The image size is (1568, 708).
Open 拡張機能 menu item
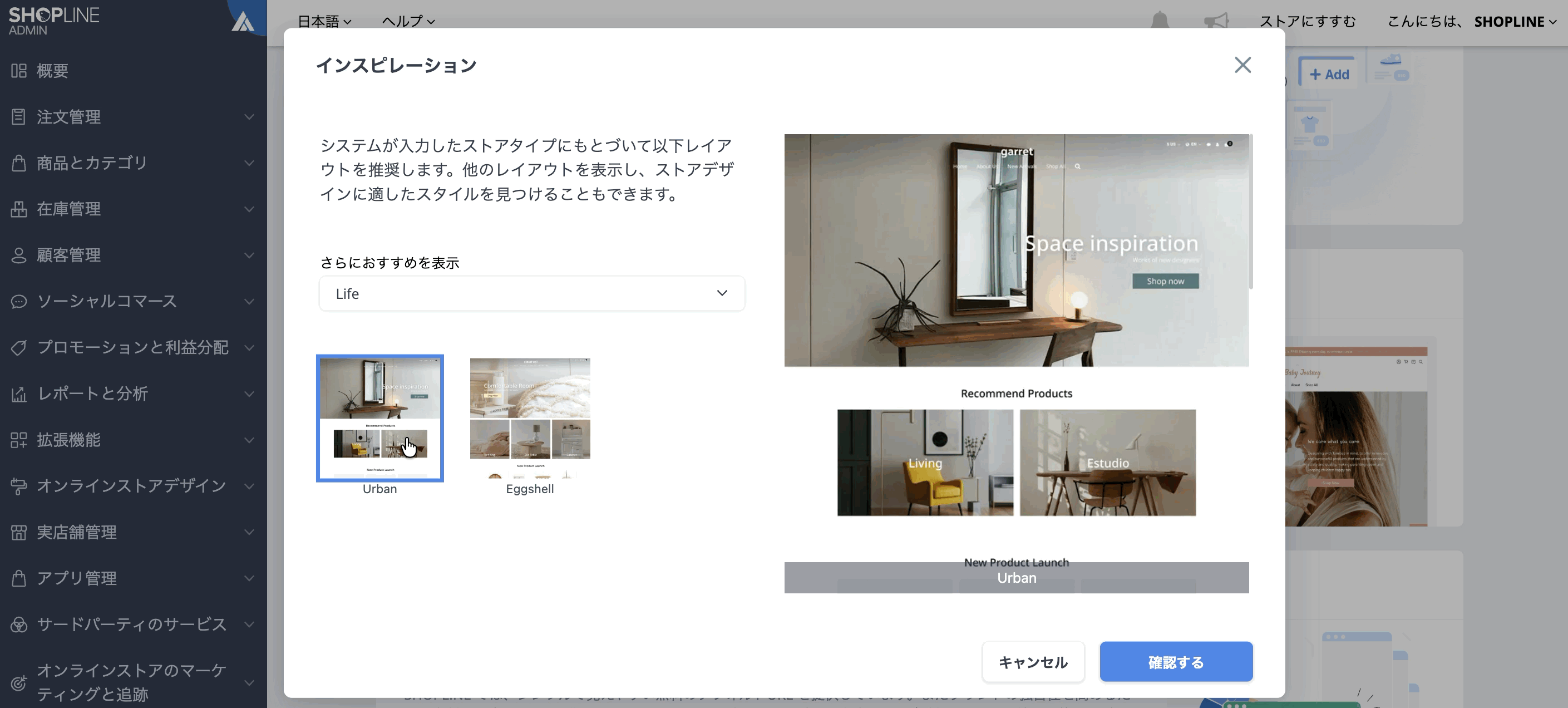(134, 440)
